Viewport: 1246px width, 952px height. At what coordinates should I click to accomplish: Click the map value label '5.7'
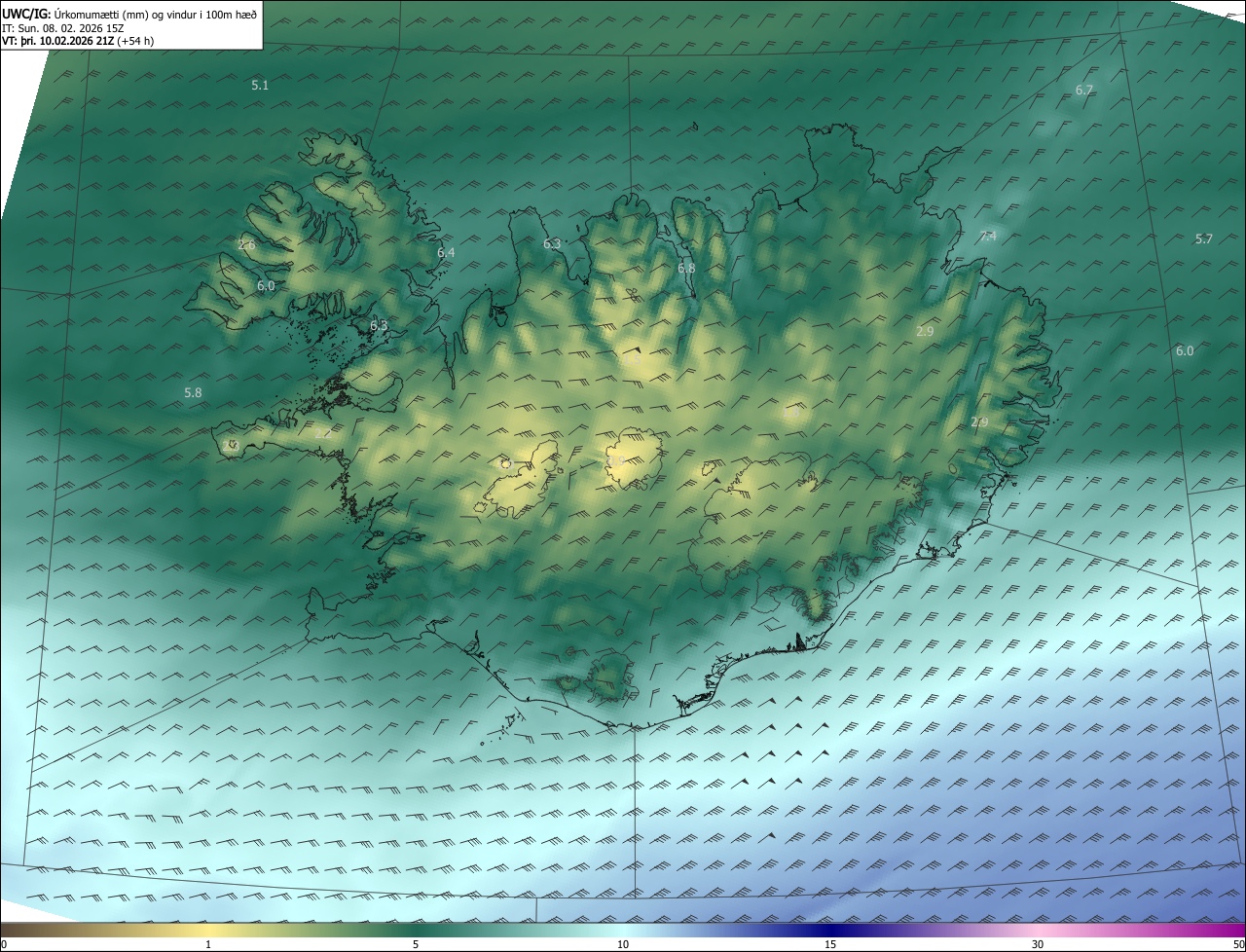pos(1204,239)
